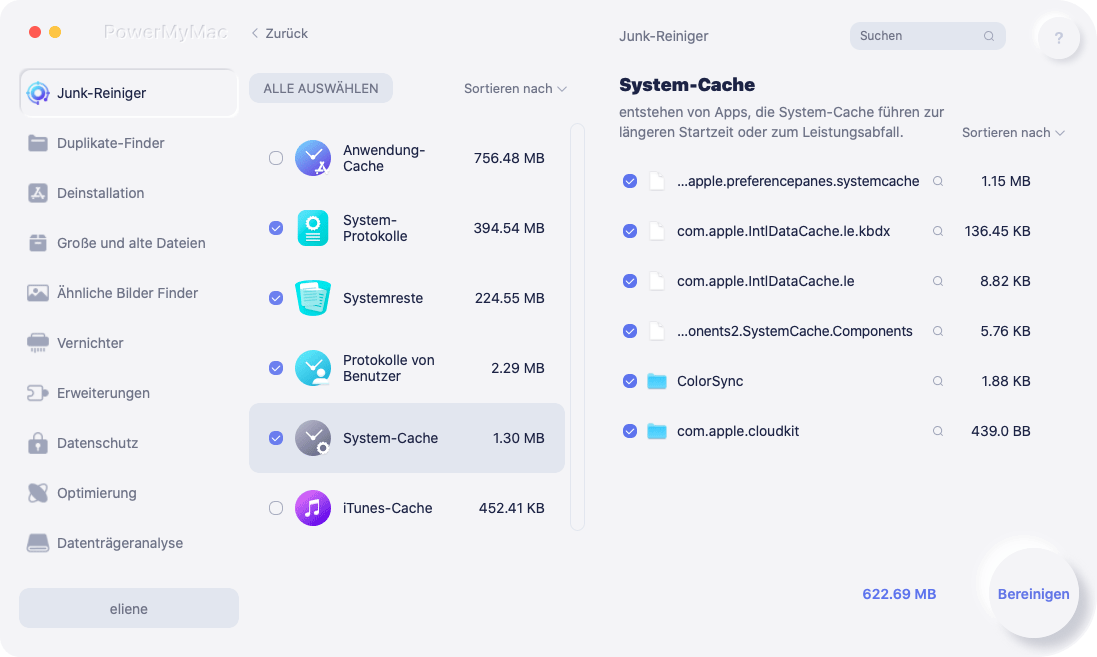Click the Erweiterungen plug-in icon

click(x=38, y=393)
